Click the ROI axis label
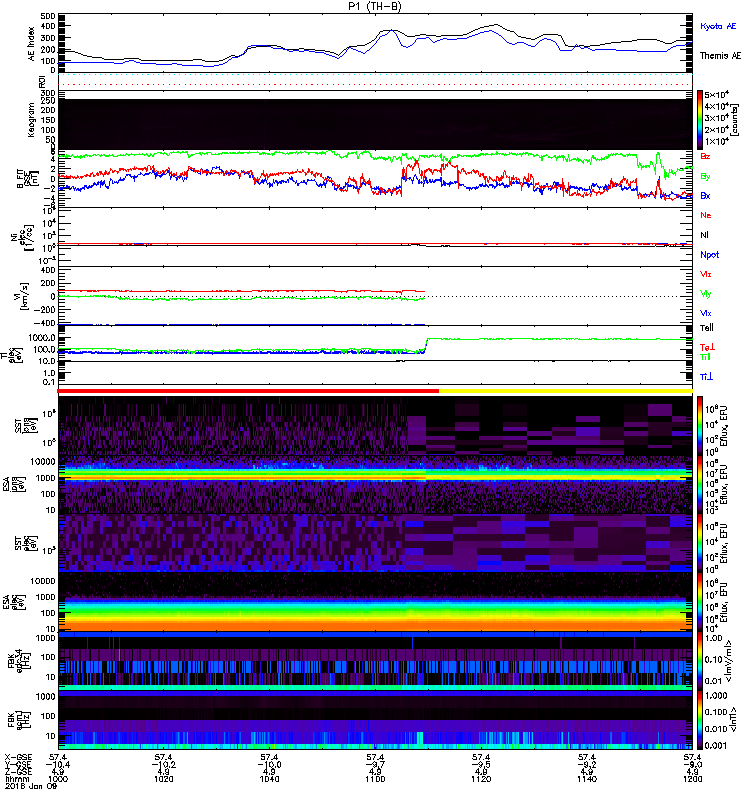Screen dimensions: 750x800 click(42, 82)
